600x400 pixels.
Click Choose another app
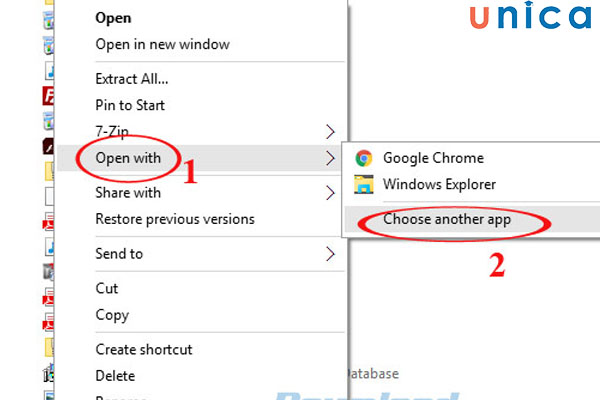[x=447, y=220]
